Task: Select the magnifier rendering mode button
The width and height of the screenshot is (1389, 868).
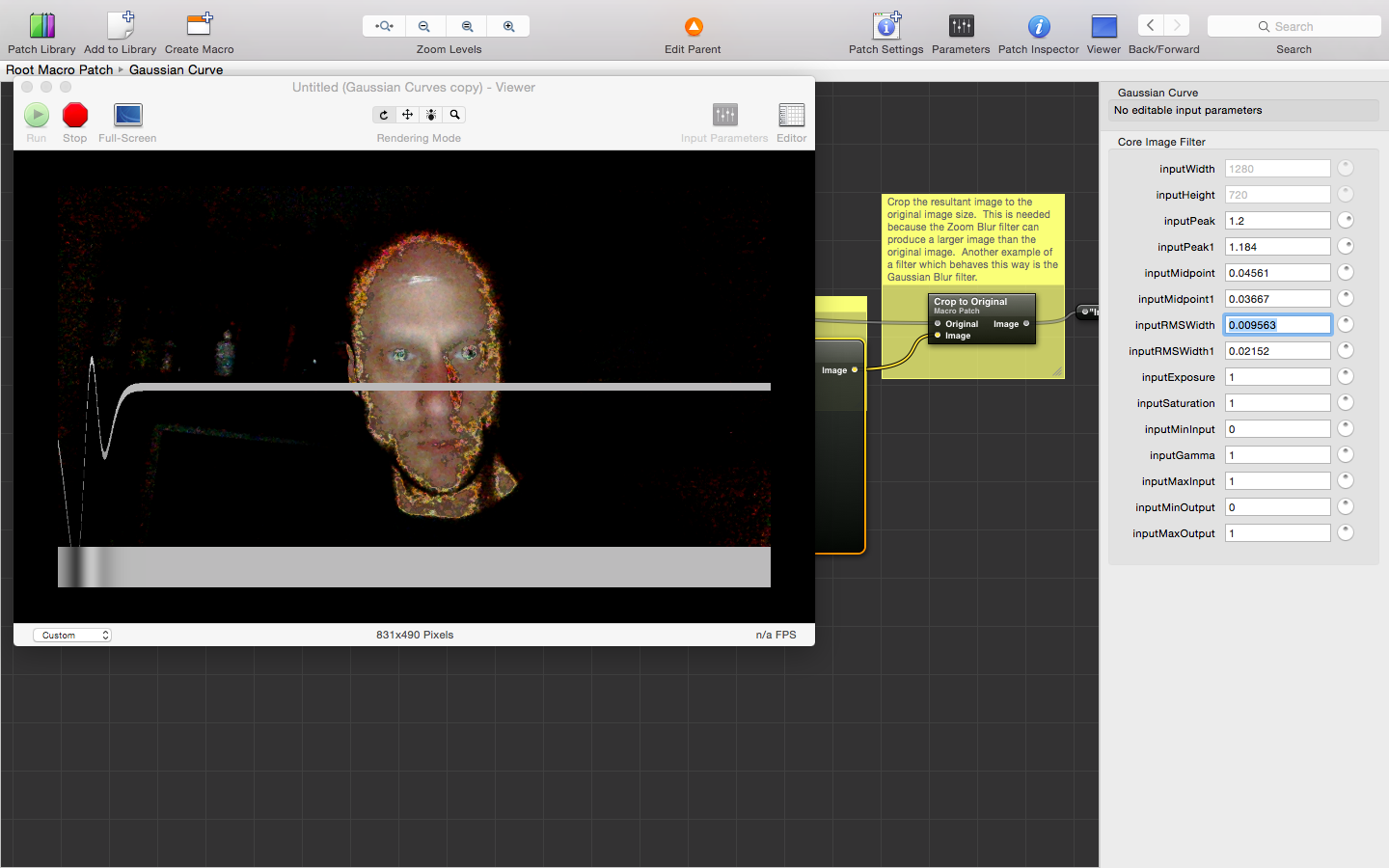Action: click(454, 115)
